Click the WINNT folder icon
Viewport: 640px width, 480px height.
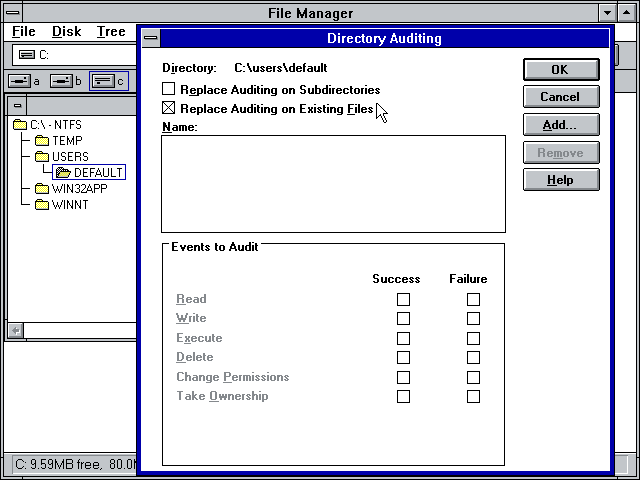click(x=42, y=204)
